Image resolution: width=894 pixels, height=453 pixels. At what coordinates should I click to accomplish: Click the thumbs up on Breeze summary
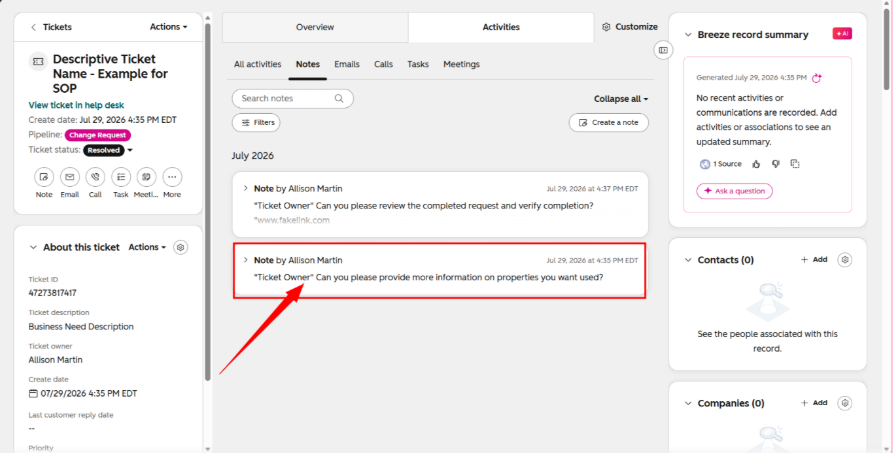tap(756, 164)
